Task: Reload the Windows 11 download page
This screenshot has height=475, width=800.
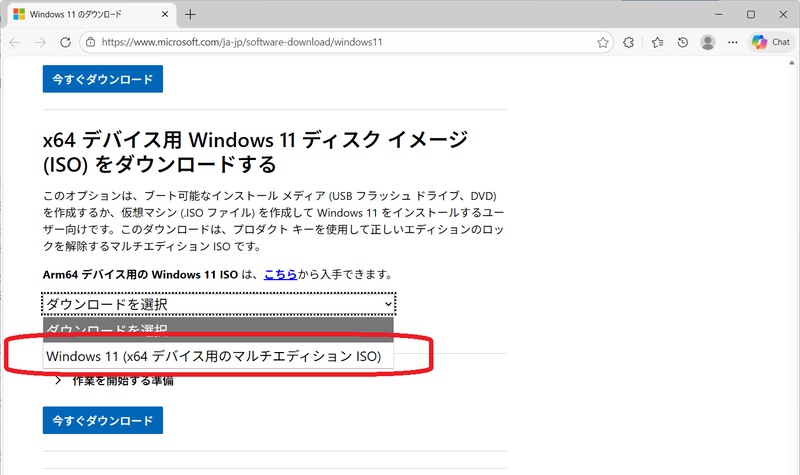Action: (65, 42)
